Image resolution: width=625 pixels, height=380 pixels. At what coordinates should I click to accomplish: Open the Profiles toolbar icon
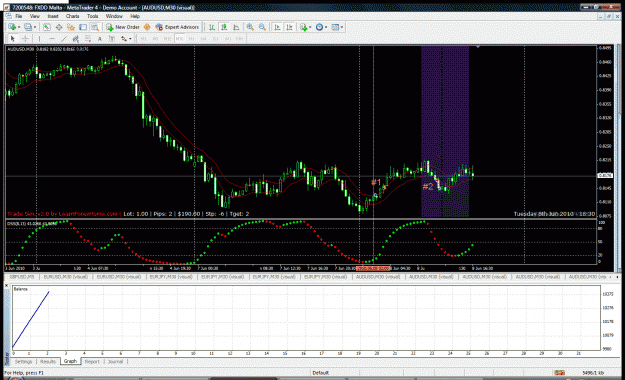(28, 27)
